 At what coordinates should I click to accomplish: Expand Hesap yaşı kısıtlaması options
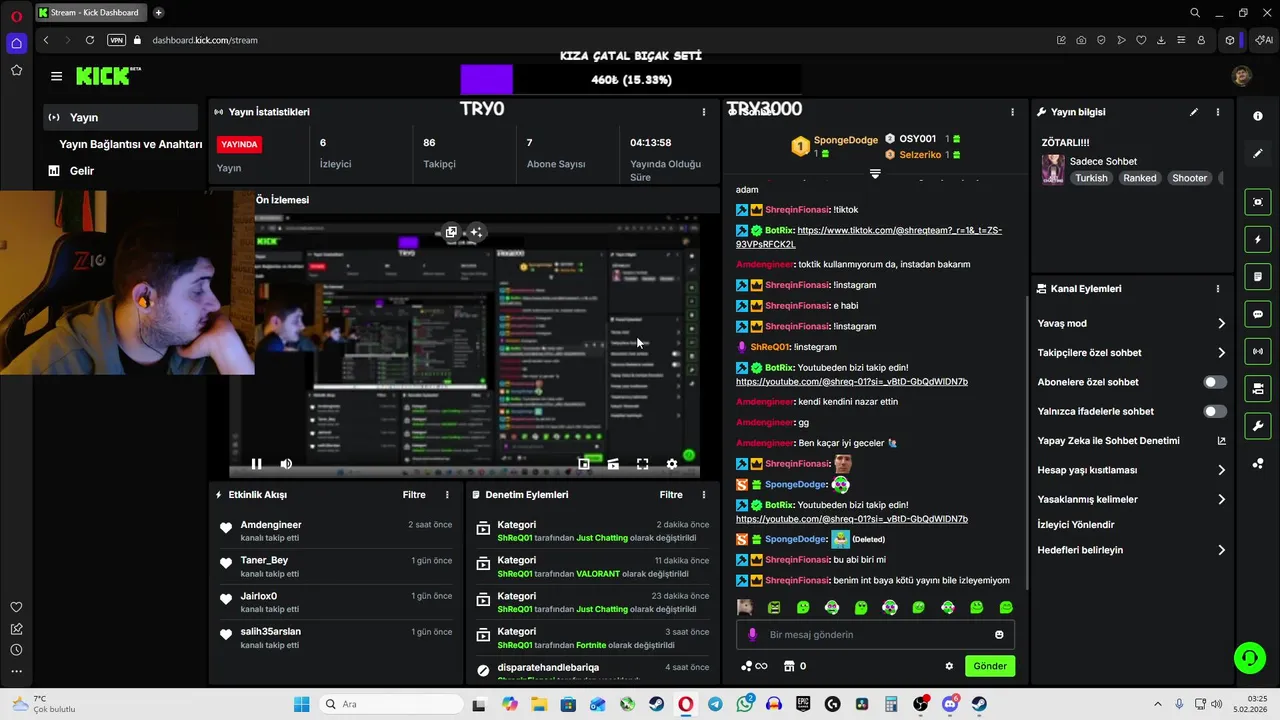click(1221, 470)
